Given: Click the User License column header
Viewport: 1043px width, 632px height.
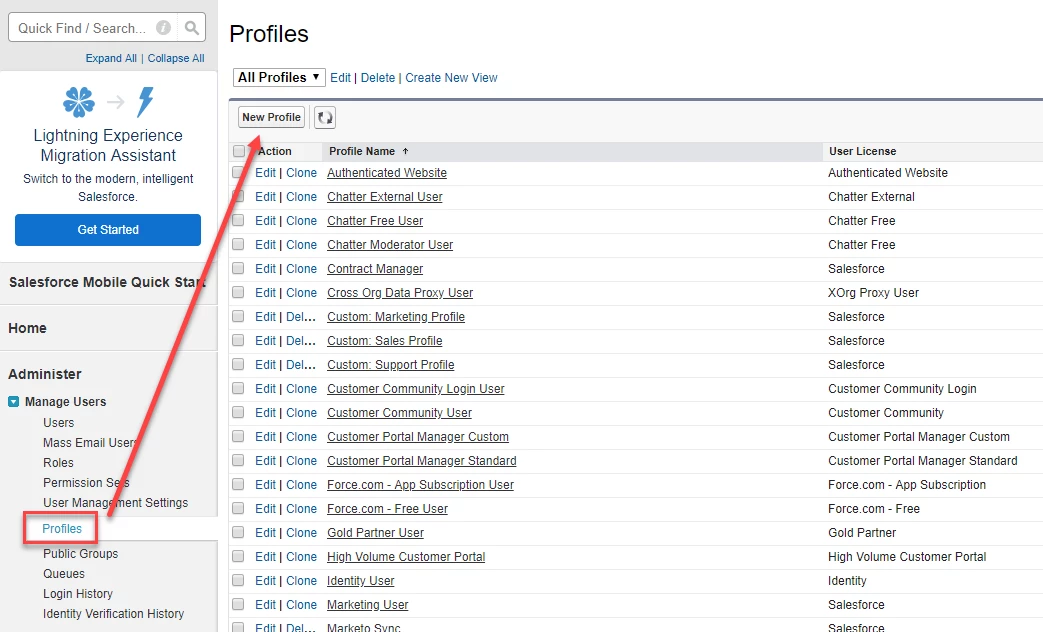Looking at the screenshot, I should coord(862,151).
